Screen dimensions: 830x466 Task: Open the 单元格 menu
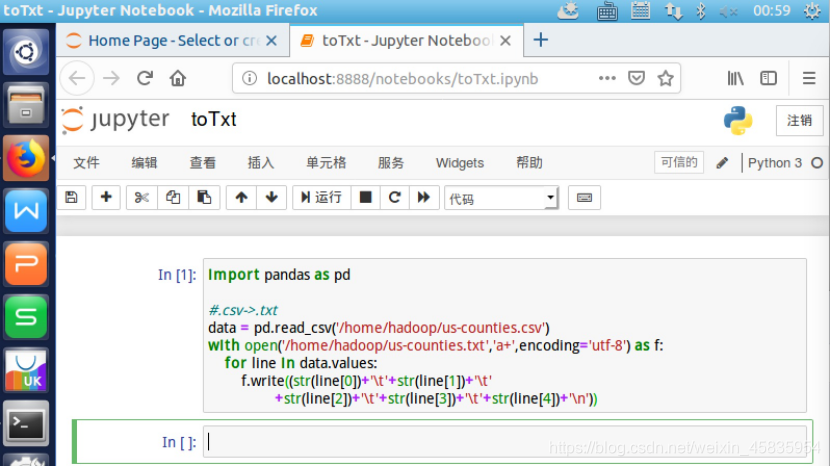(326, 163)
